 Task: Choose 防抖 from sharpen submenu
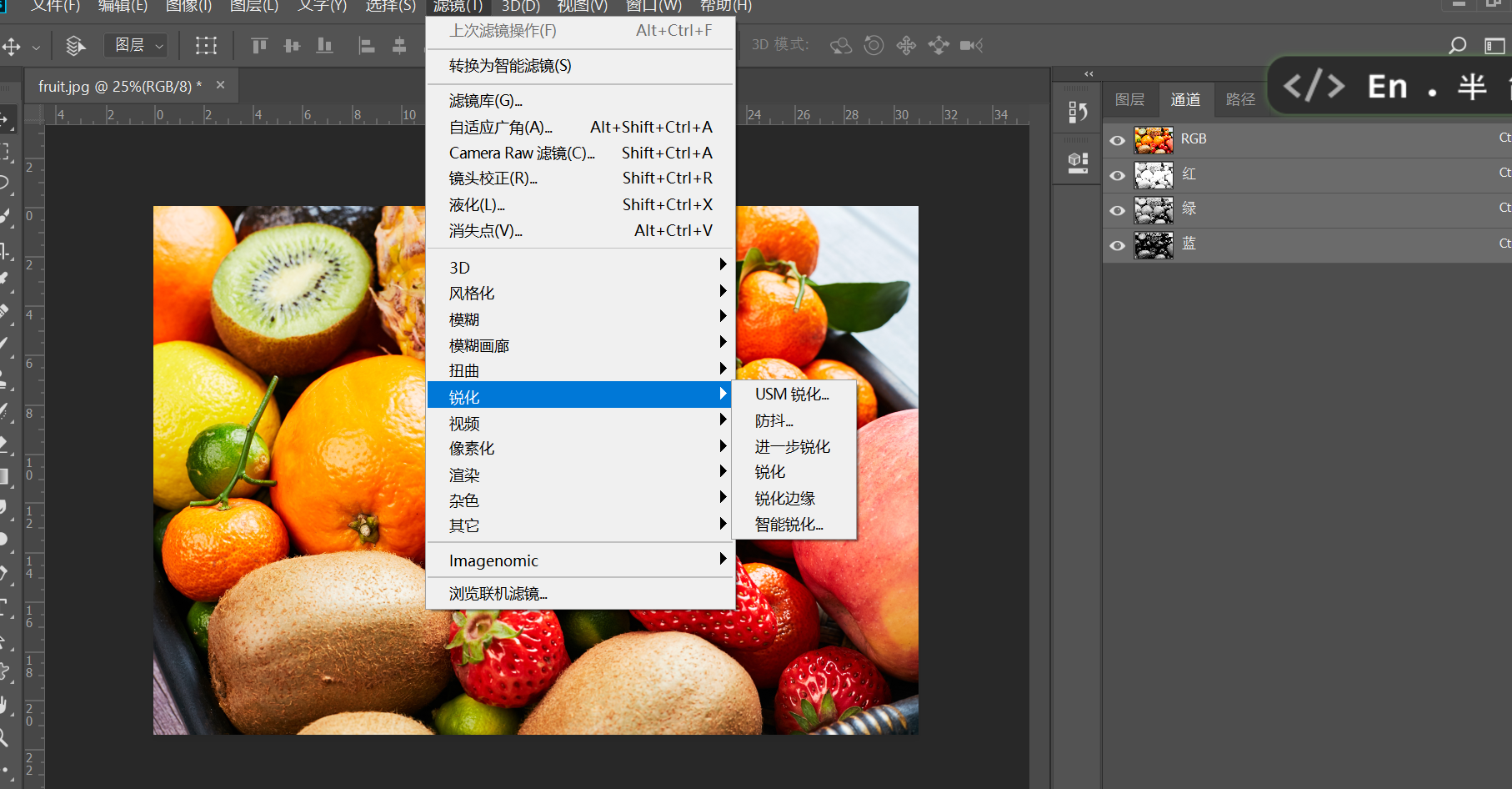[x=794, y=420]
